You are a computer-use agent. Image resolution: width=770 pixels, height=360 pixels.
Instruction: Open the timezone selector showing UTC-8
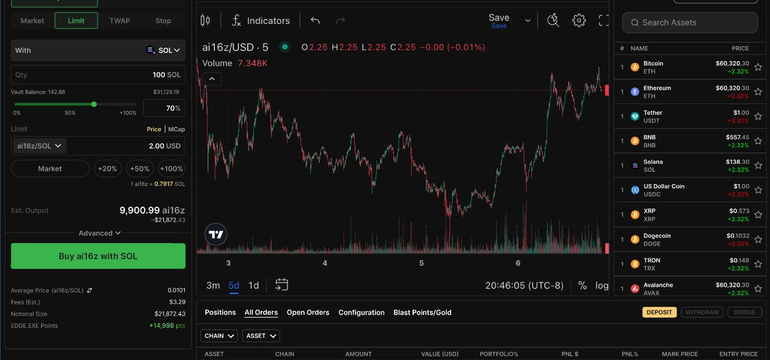tap(524, 285)
